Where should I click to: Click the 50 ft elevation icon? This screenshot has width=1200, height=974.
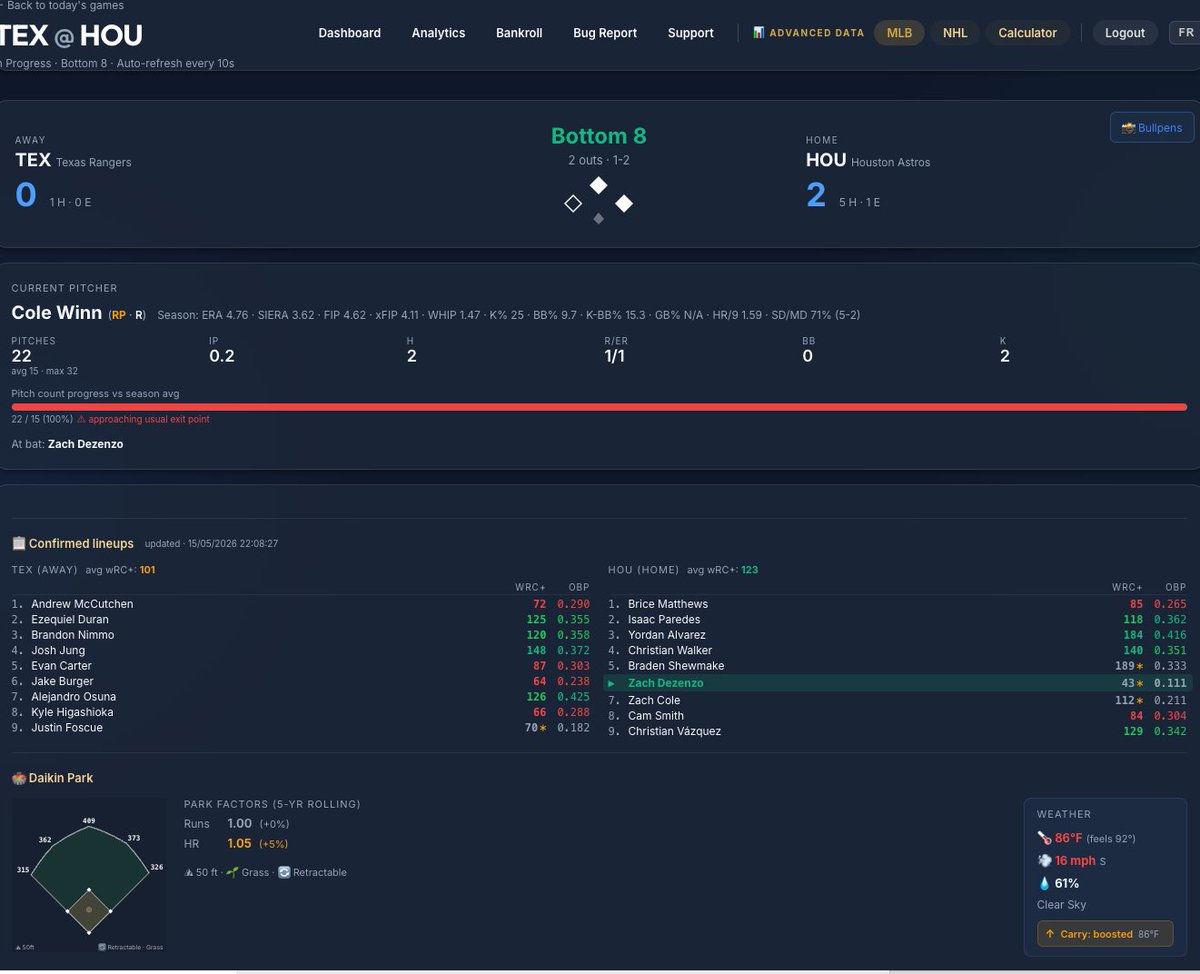(189, 872)
